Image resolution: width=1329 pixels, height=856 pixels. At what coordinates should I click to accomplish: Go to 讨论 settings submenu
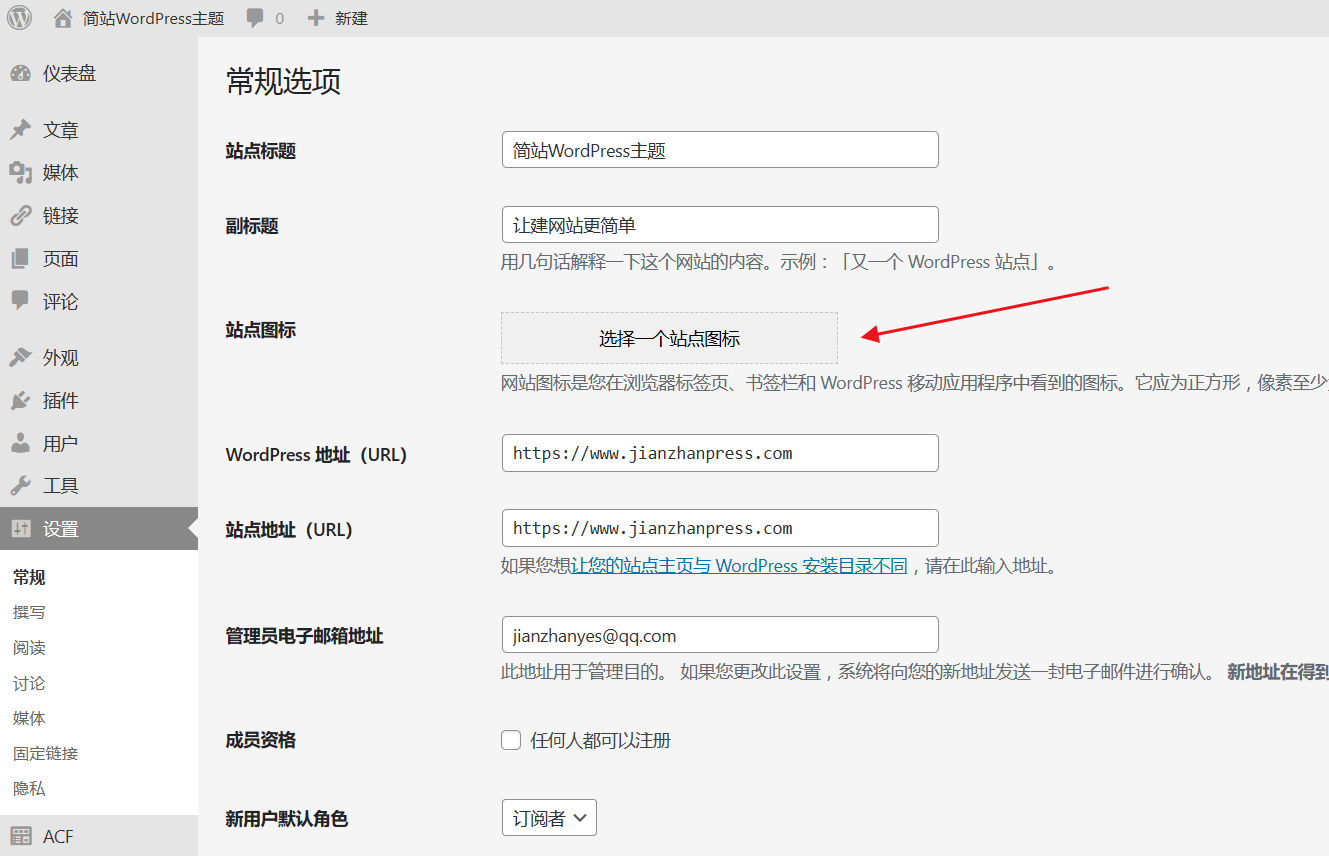29,683
